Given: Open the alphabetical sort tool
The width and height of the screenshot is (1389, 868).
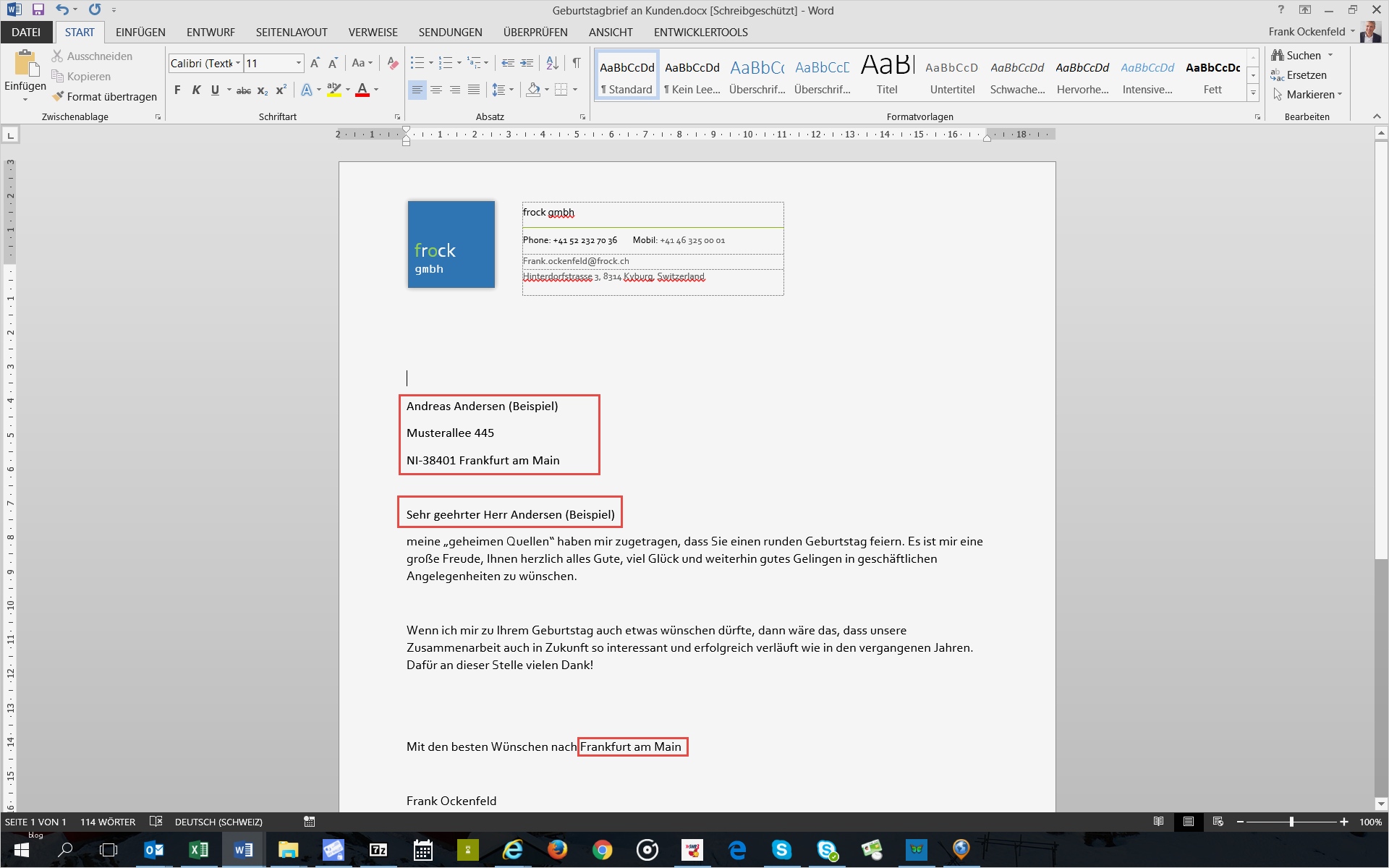Looking at the screenshot, I should coord(552,63).
